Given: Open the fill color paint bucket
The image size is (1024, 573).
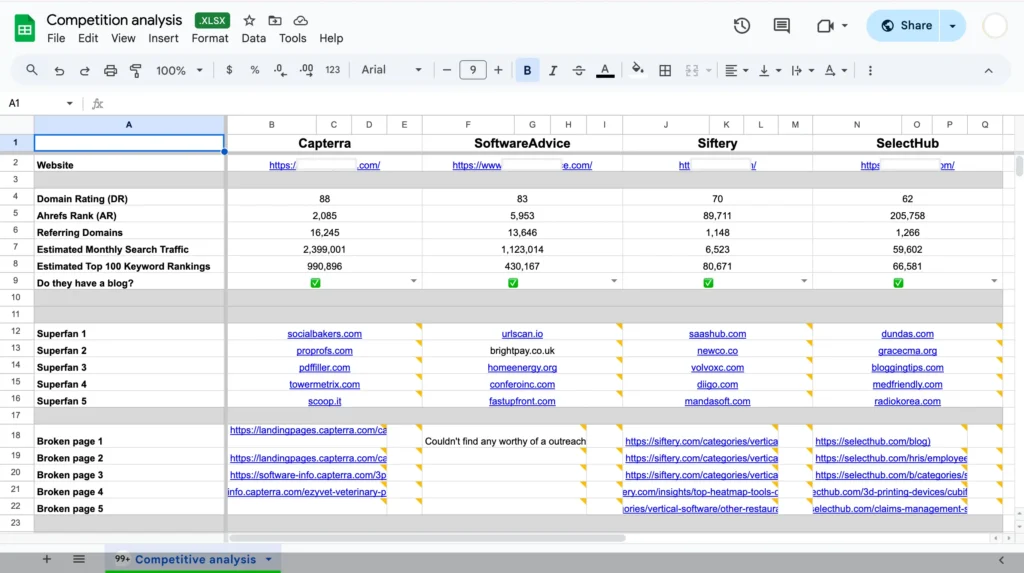Looking at the screenshot, I should (x=638, y=70).
